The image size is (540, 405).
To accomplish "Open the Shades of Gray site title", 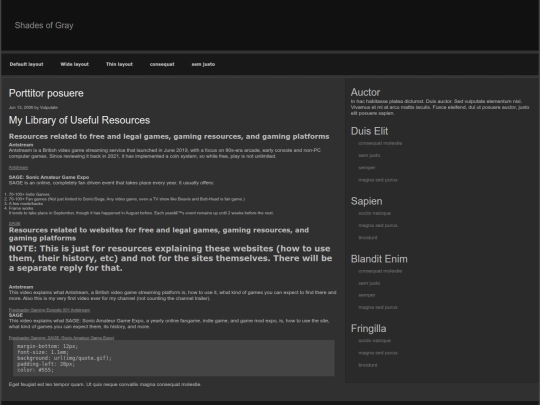I will 44,25.
